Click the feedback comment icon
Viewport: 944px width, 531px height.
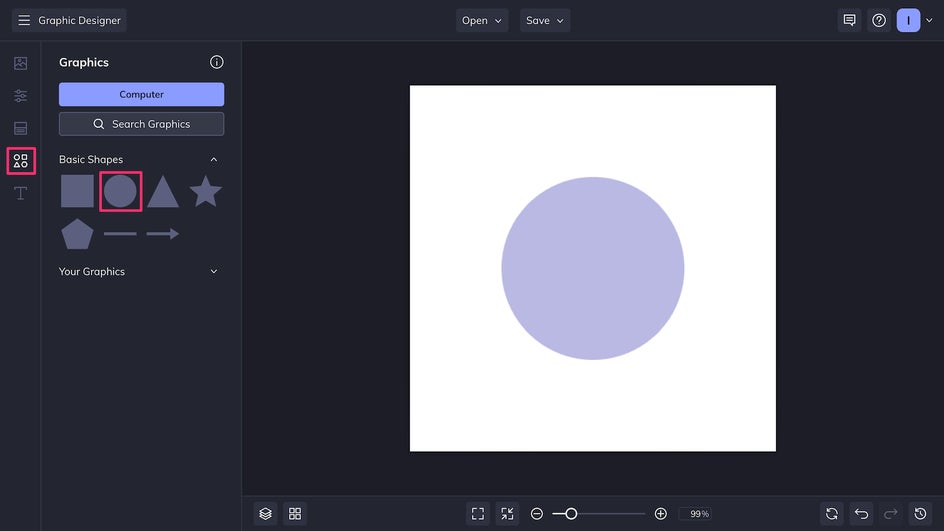849,20
